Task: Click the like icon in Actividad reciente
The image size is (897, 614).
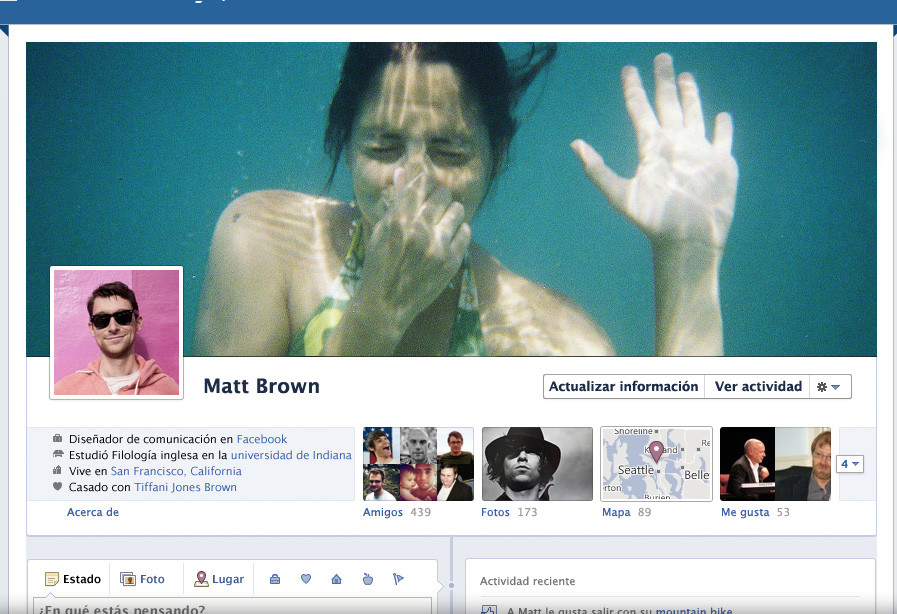Action: [489, 610]
